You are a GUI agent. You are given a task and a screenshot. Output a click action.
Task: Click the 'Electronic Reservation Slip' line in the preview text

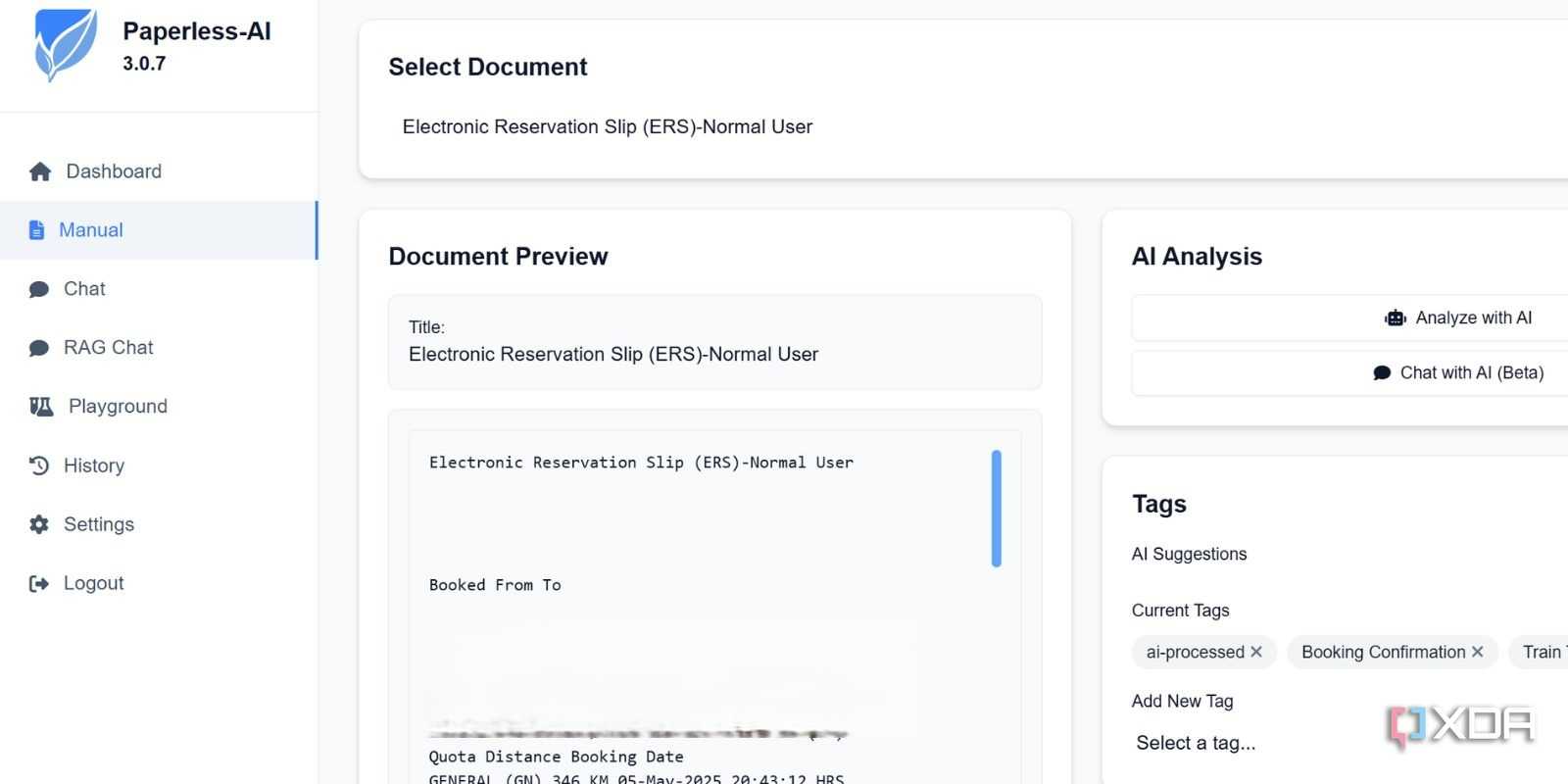(x=641, y=463)
